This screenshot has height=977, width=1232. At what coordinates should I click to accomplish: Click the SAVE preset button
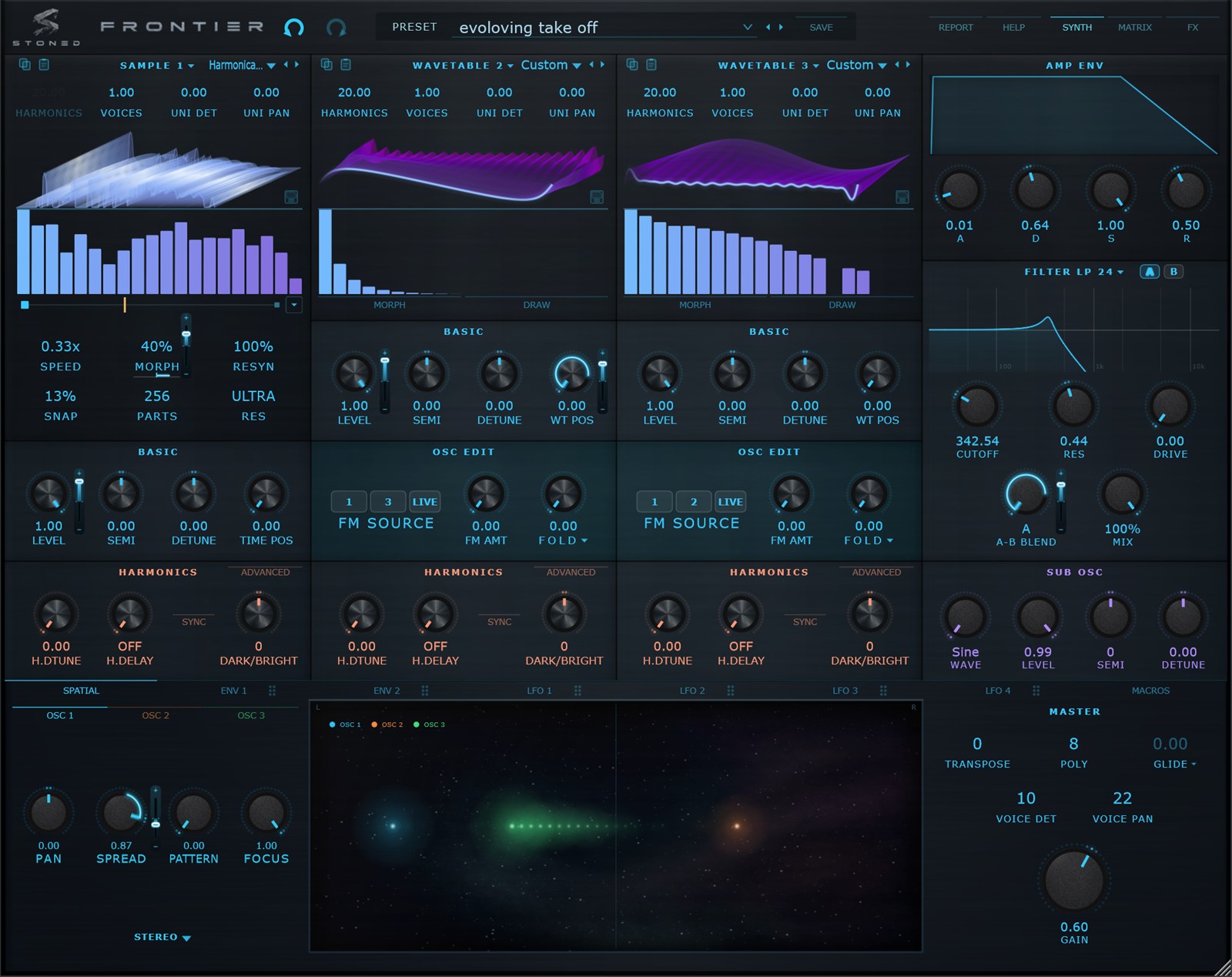821,27
